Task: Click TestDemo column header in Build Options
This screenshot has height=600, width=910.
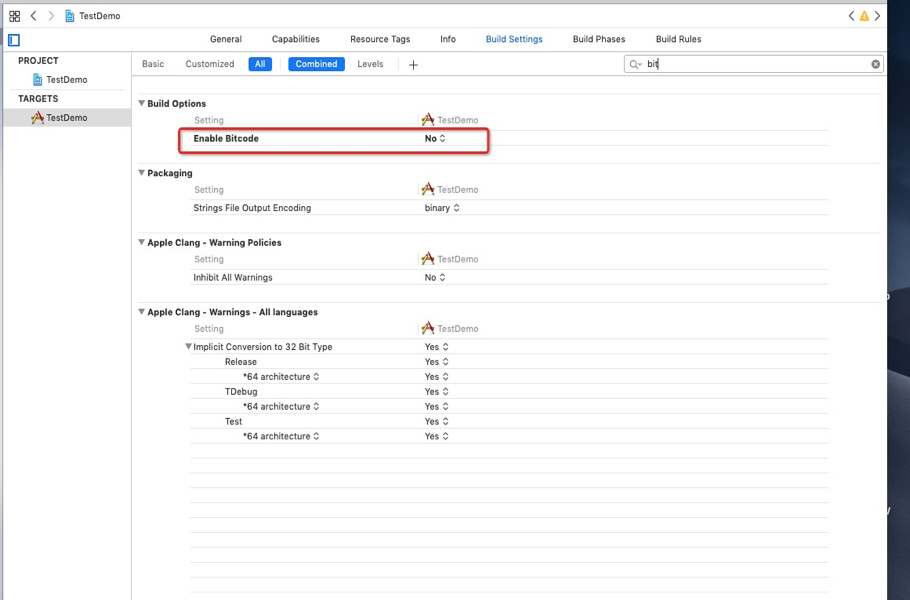Action: coord(450,120)
